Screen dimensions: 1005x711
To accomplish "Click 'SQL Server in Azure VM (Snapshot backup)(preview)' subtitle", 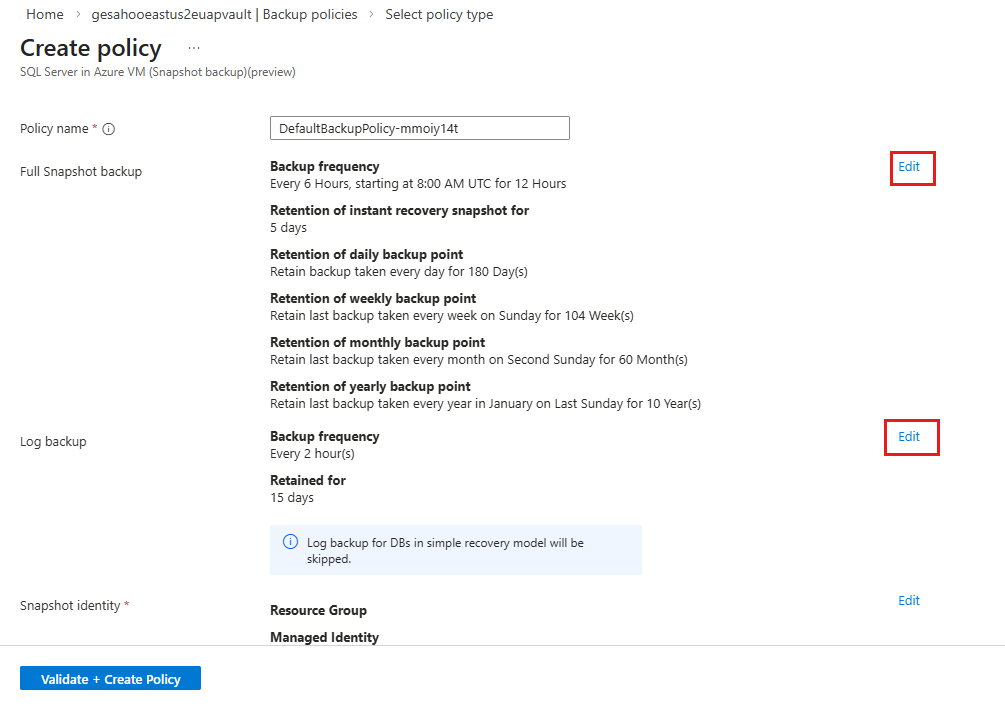I will (x=158, y=72).
